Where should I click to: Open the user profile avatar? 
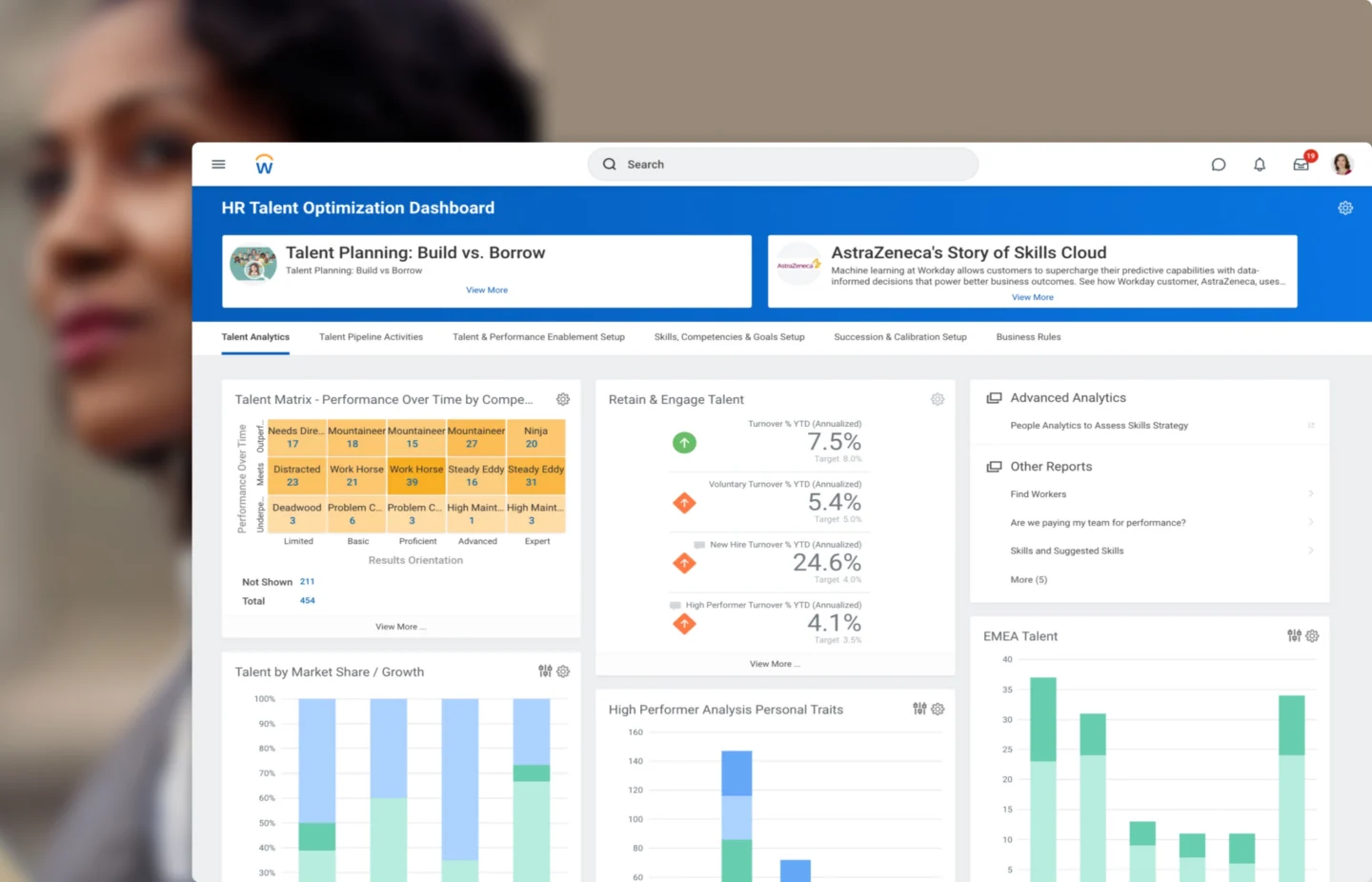(1342, 165)
